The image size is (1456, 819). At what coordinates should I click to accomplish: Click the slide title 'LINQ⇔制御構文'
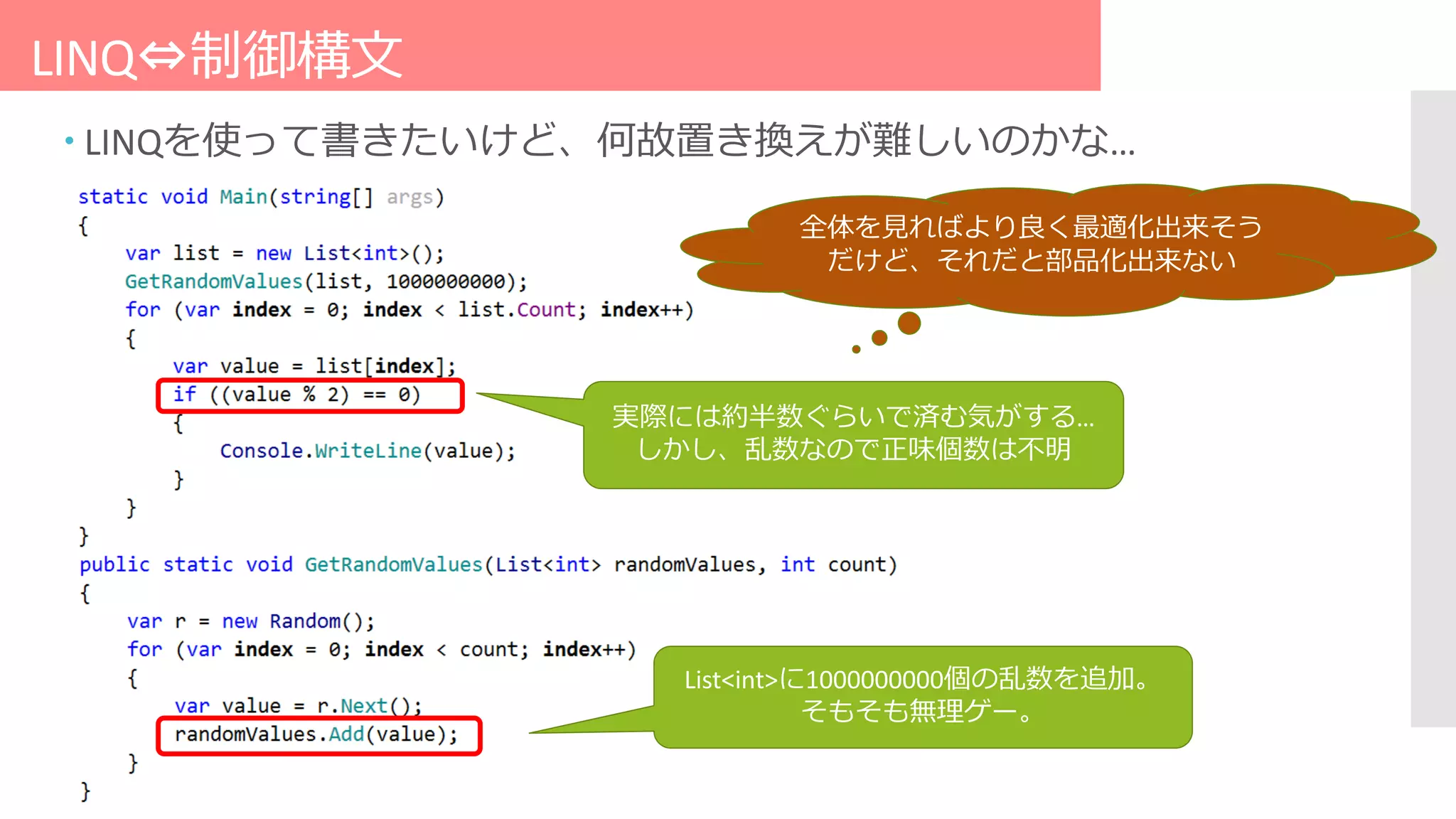[x=217, y=55]
